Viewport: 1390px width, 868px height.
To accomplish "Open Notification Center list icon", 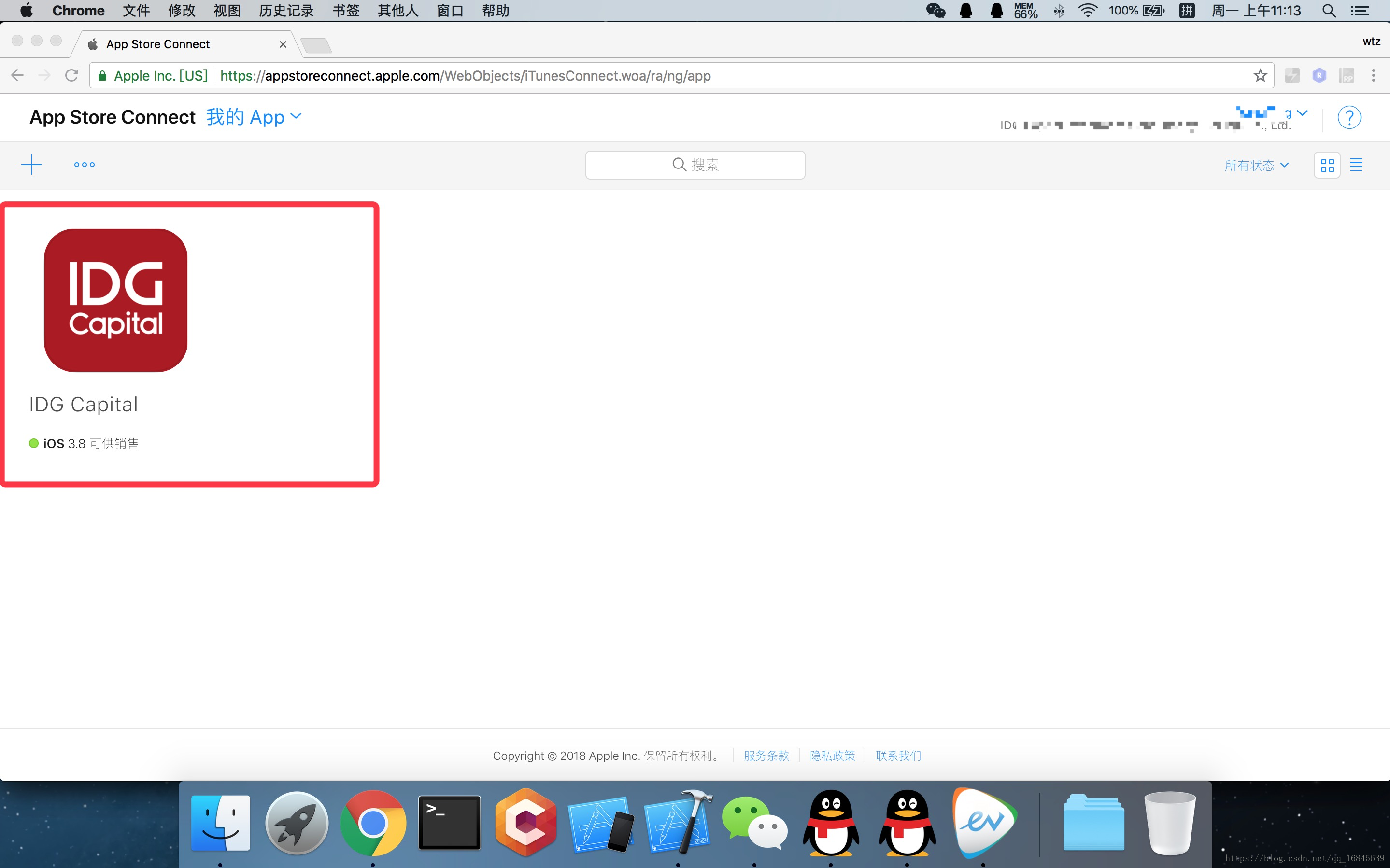I will 1359,10.
